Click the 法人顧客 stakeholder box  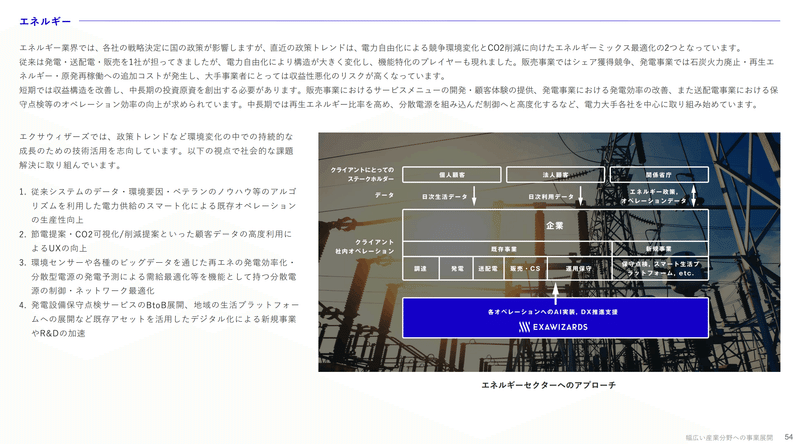point(555,175)
